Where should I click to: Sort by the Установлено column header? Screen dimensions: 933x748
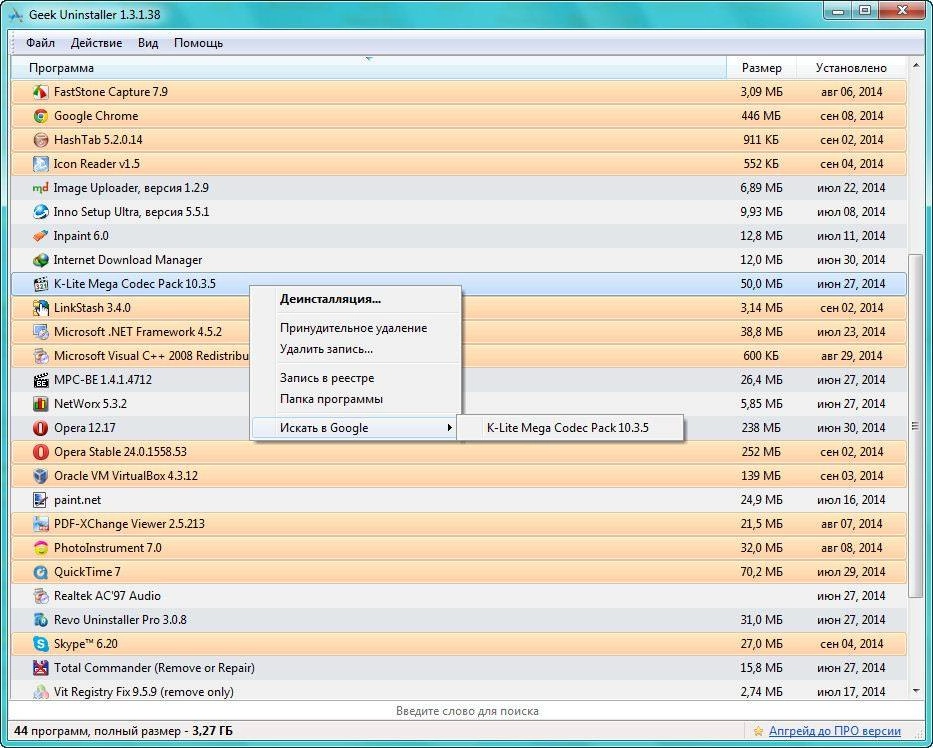pyautogui.click(x=851, y=68)
